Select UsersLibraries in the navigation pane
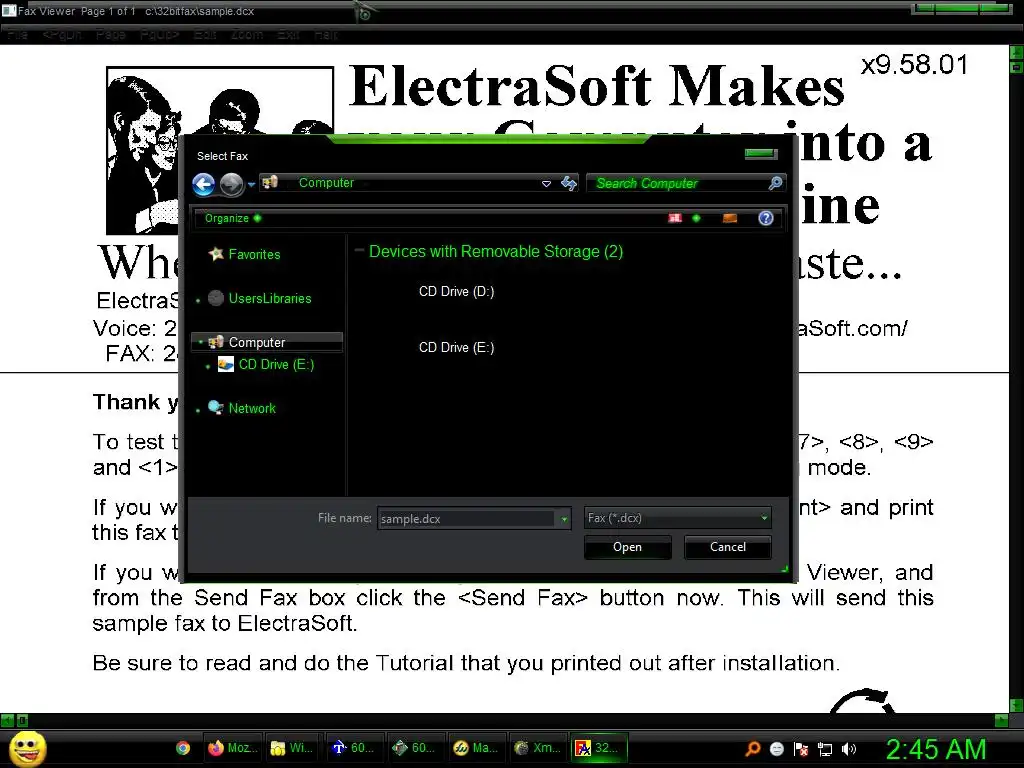This screenshot has height=768, width=1024. [x=270, y=298]
